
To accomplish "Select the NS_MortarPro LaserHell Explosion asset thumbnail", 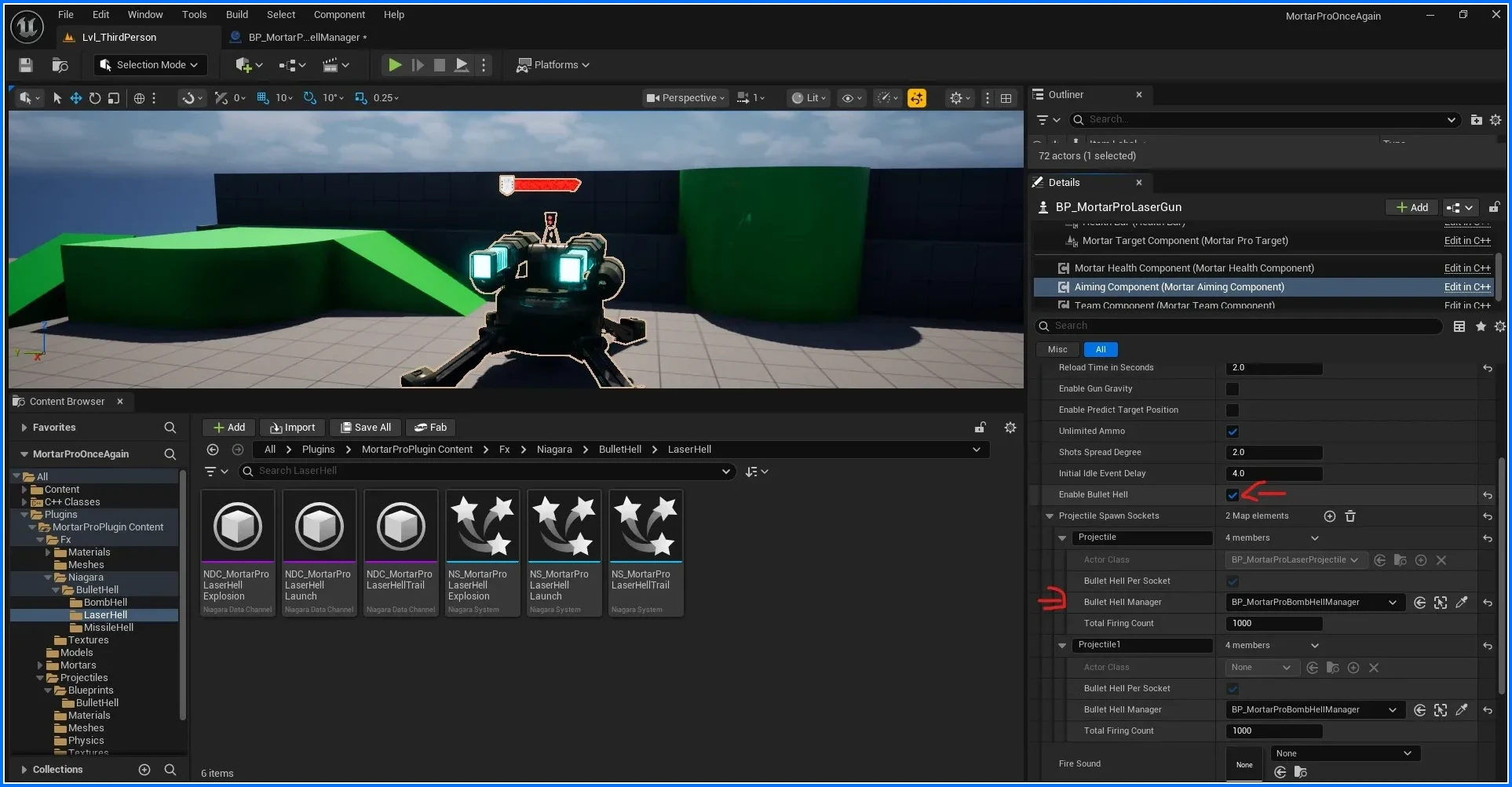I will point(483,526).
